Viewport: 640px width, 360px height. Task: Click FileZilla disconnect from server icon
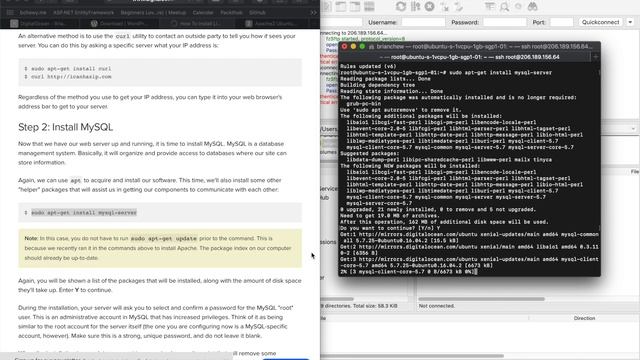click(x=444, y=6)
